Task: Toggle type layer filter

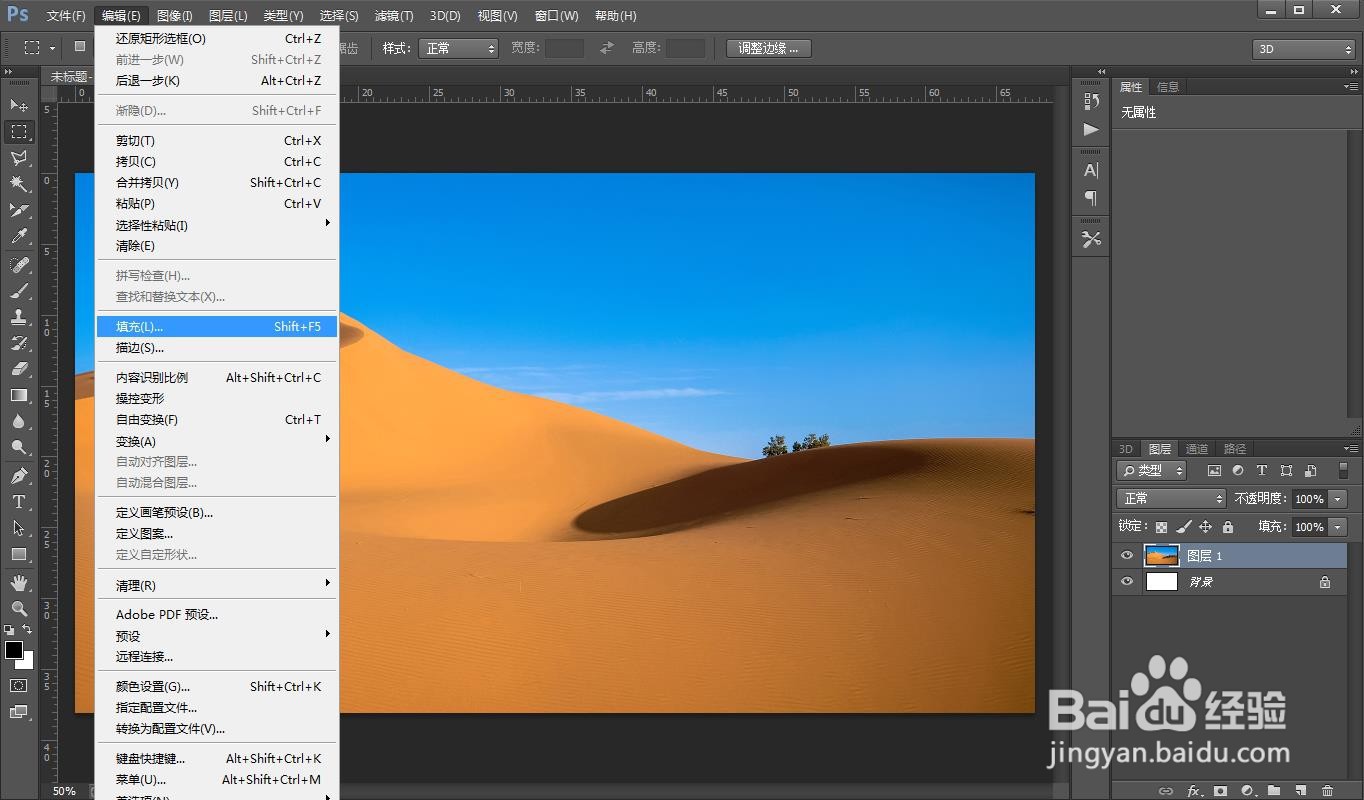Action: tap(1262, 470)
